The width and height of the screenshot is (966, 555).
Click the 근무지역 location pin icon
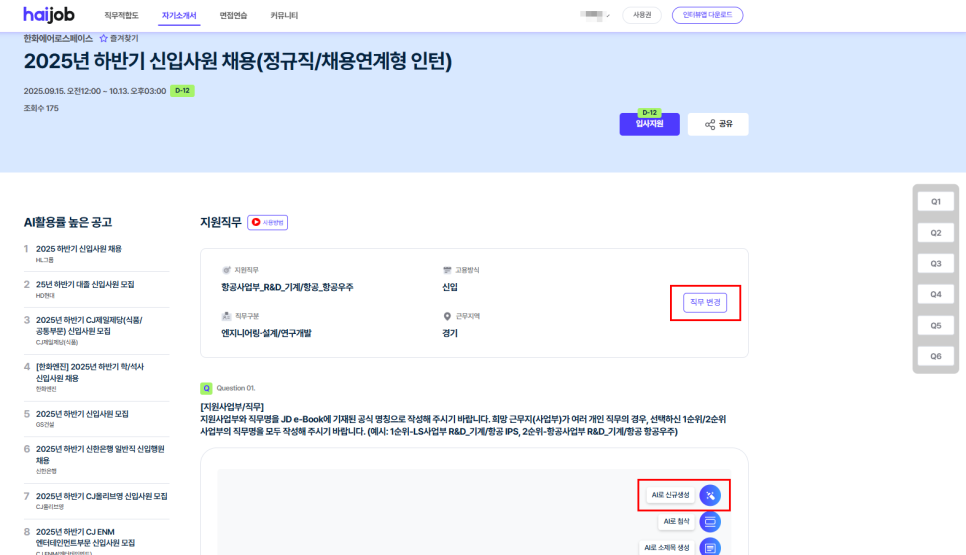click(447, 316)
